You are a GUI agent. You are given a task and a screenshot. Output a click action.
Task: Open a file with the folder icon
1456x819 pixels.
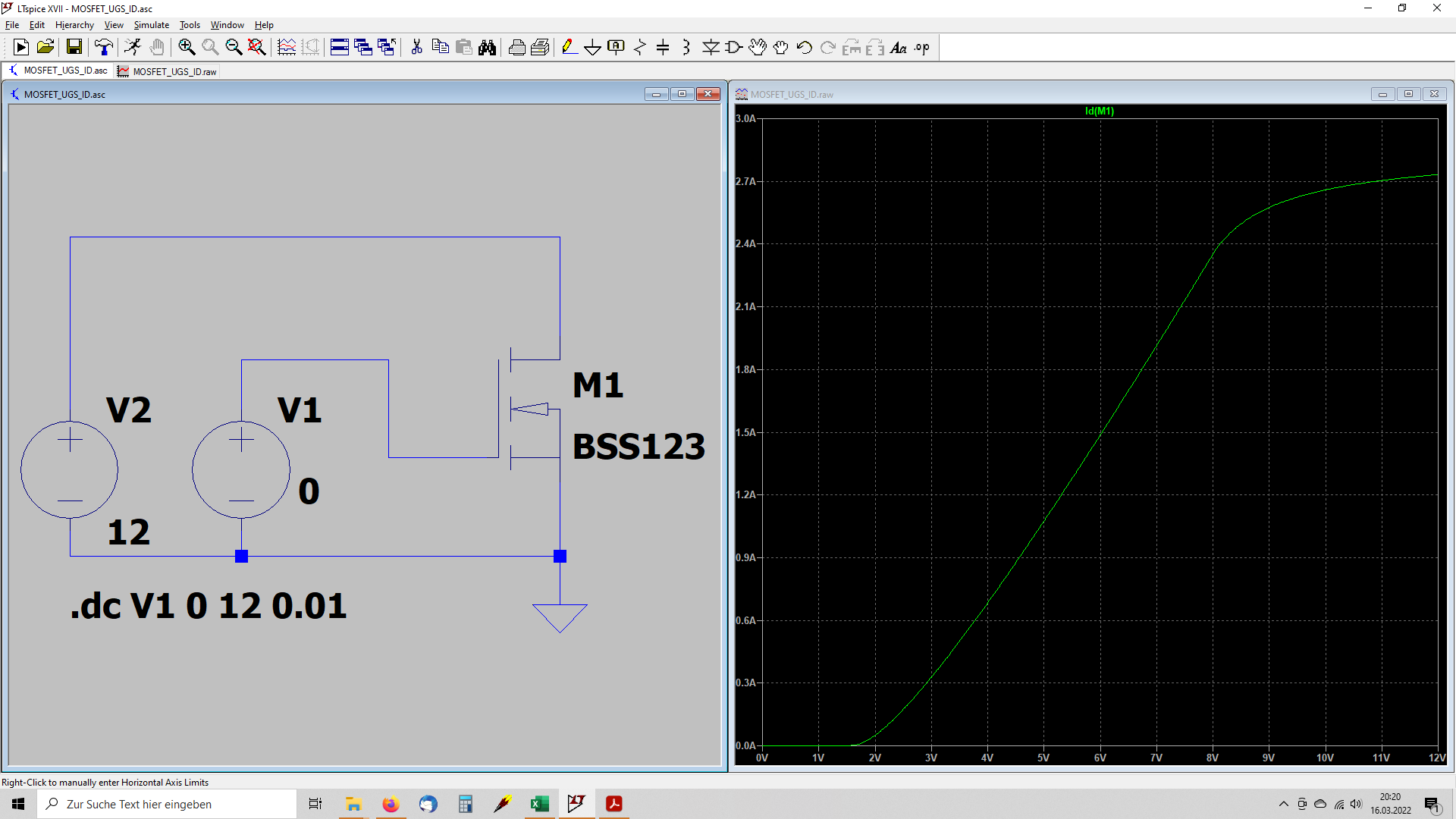pos(45,47)
